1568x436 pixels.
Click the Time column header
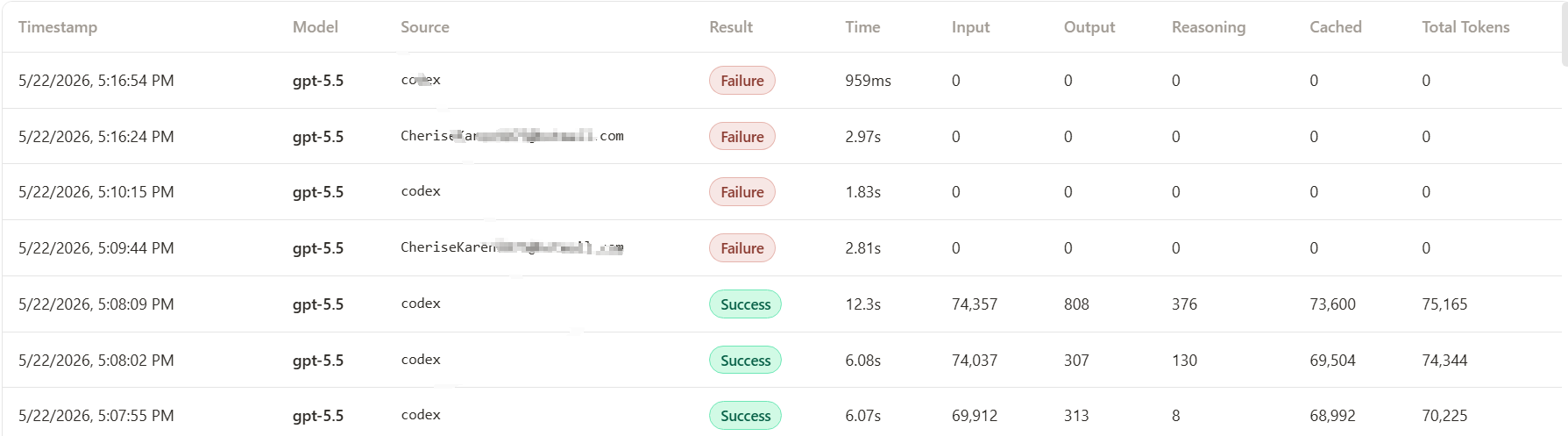tap(862, 27)
